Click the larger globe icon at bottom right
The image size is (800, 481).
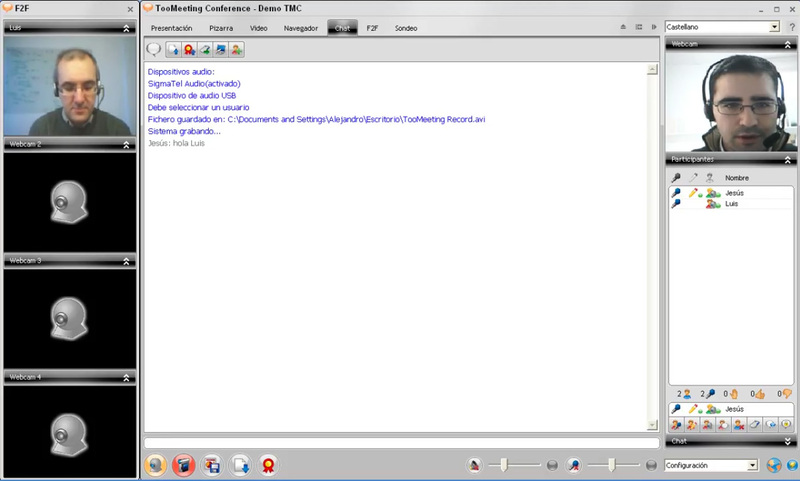pos(773,465)
